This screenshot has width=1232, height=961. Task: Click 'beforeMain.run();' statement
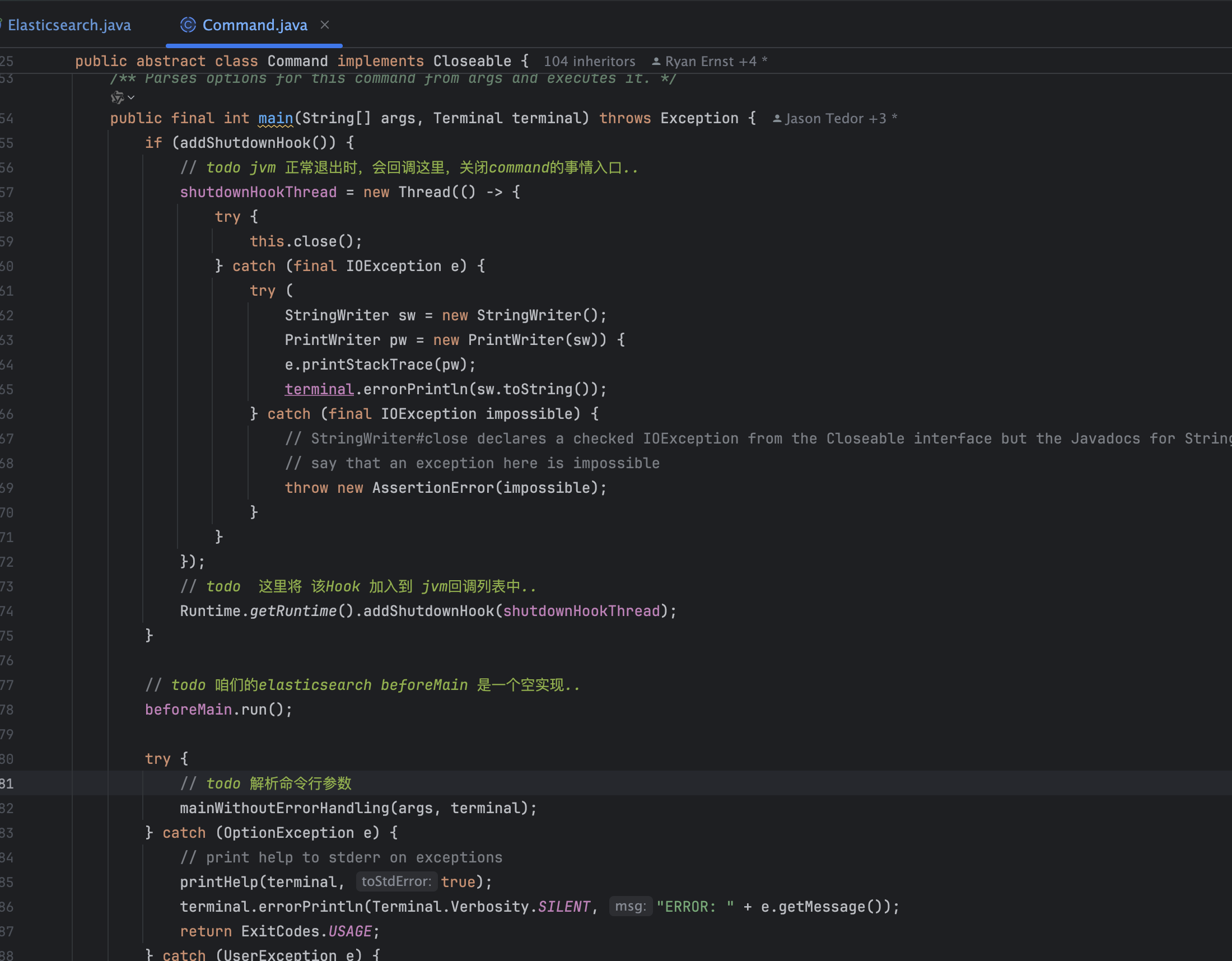tap(219, 710)
